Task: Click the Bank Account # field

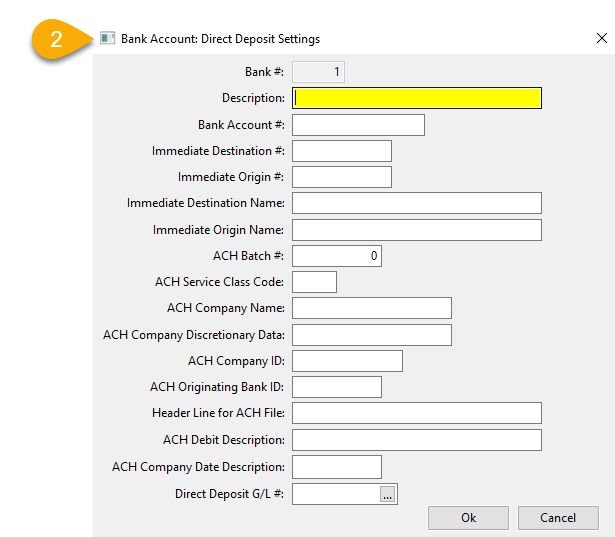Action: click(x=358, y=125)
